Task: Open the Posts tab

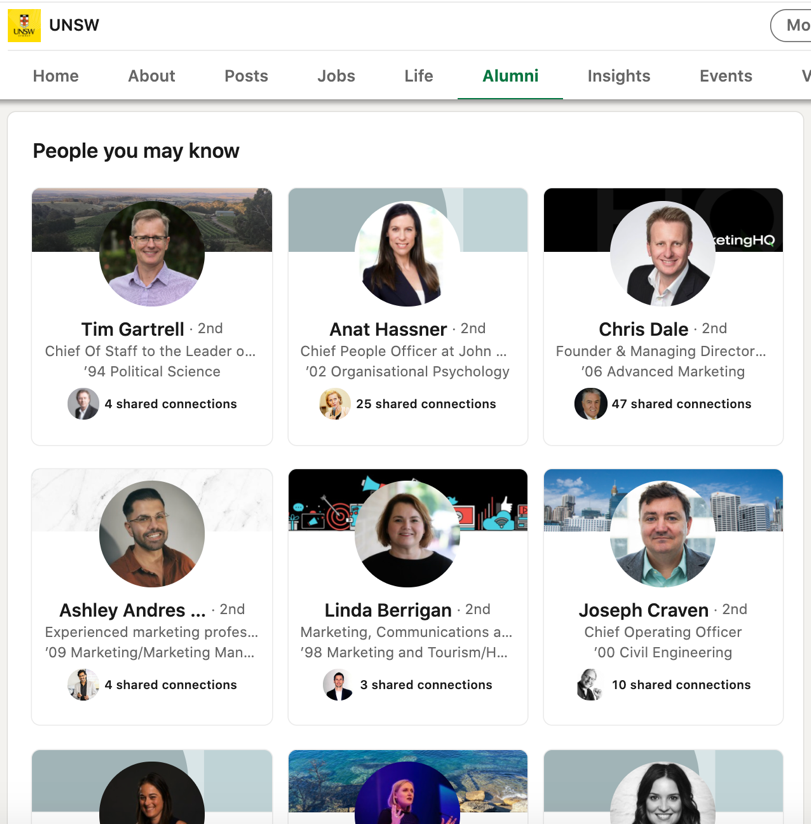Action: (246, 76)
